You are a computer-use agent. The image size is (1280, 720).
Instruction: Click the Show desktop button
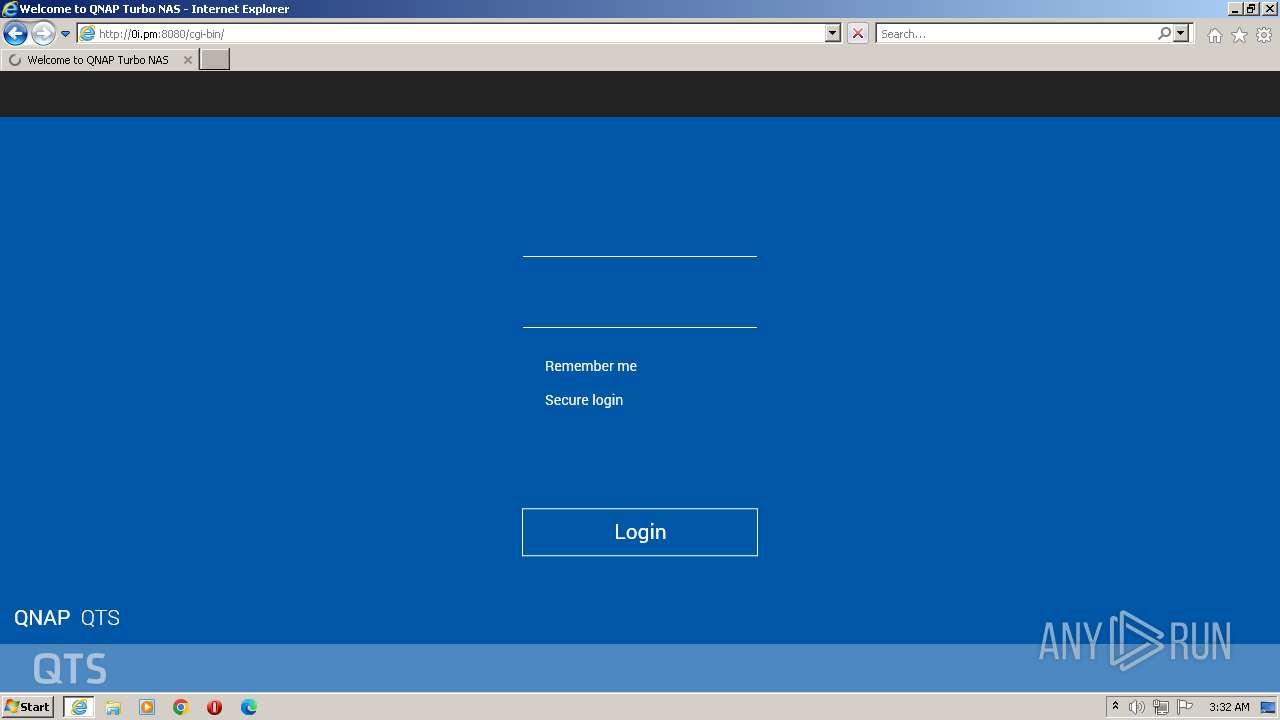(x=1269, y=707)
